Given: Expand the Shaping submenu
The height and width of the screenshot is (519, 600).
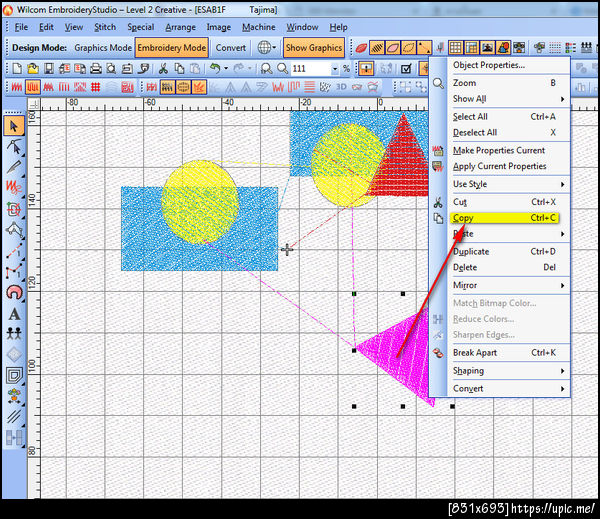Looking at the screenshot, I should (511, 371).
